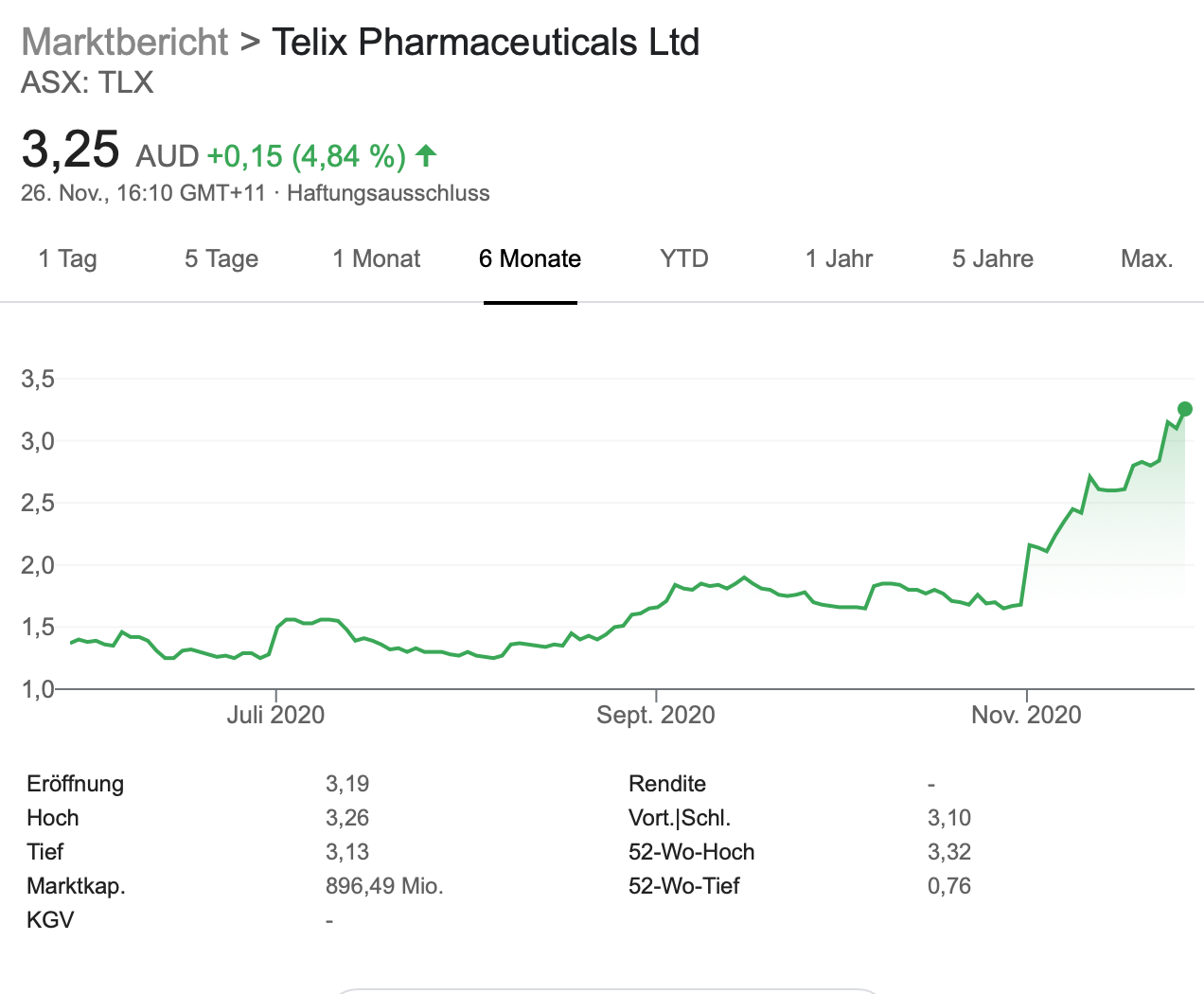Click the Sept. 2020 axis marker
The width and height of the screenshot is (1204, 994).
click(x=655, y=715)
